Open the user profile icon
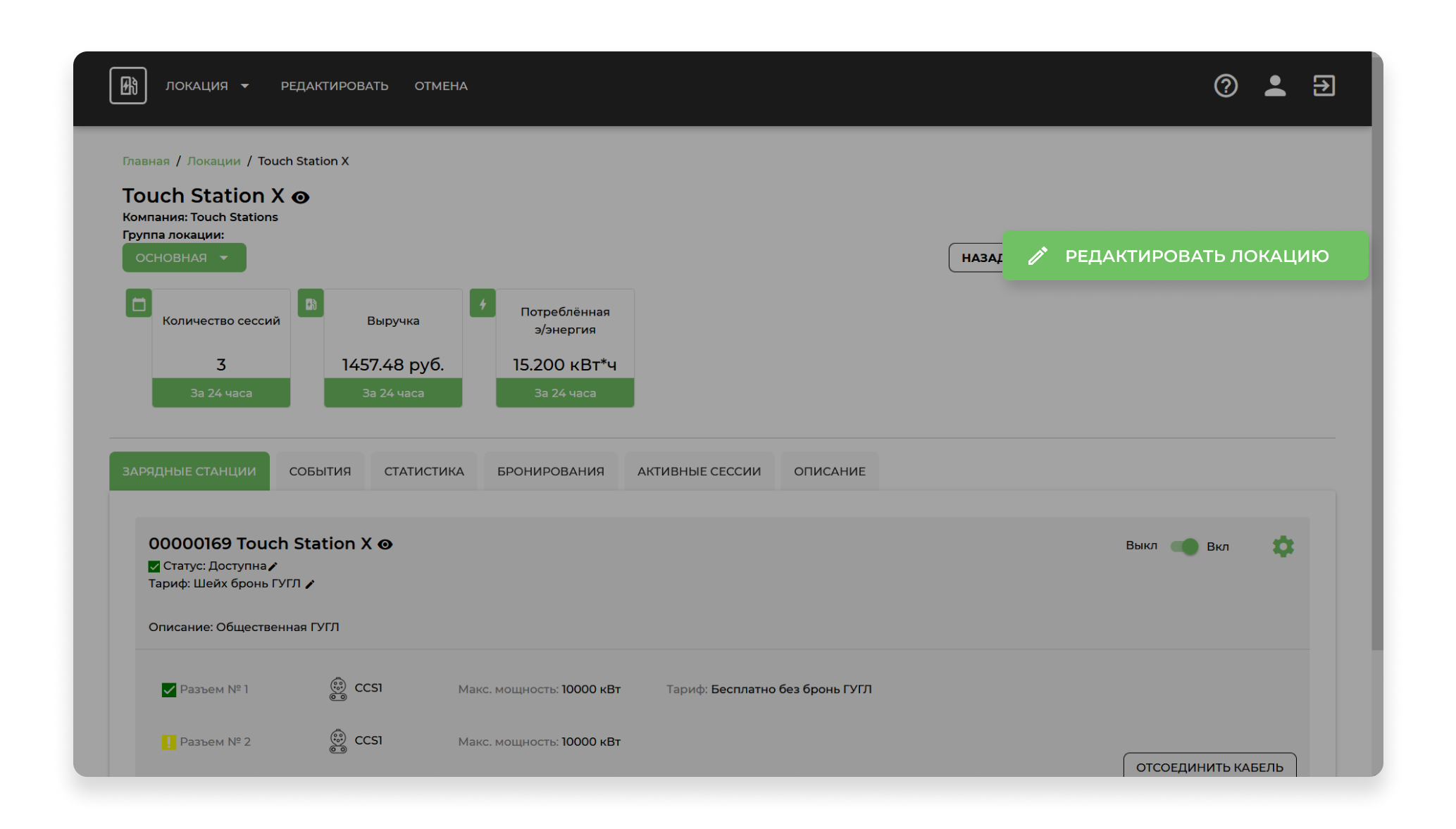1456x829 pixels. [x=1274, y=86]
